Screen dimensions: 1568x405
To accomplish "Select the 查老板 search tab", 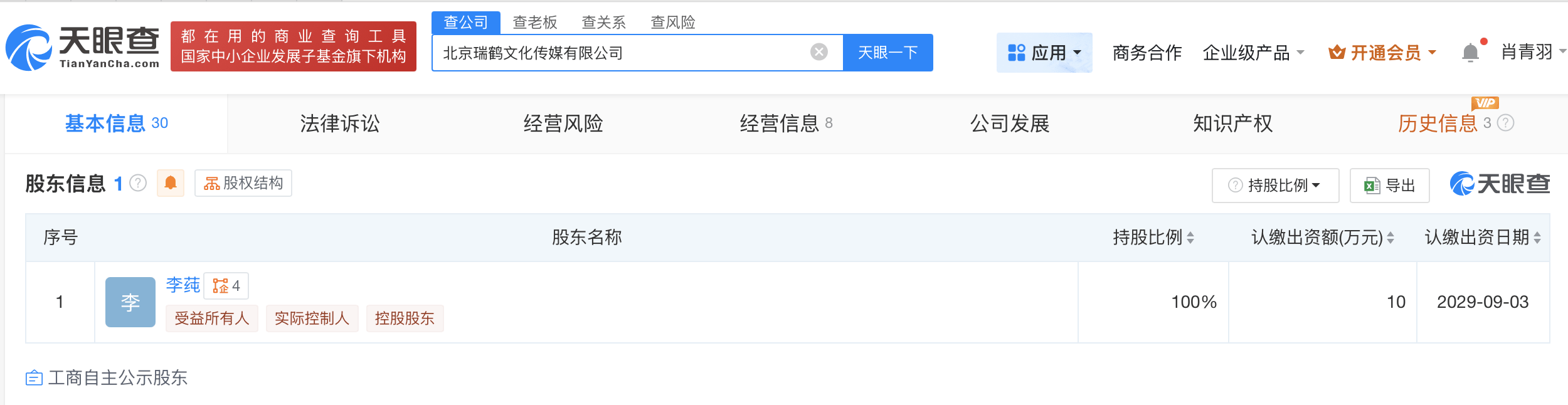I will click(534, 23).
